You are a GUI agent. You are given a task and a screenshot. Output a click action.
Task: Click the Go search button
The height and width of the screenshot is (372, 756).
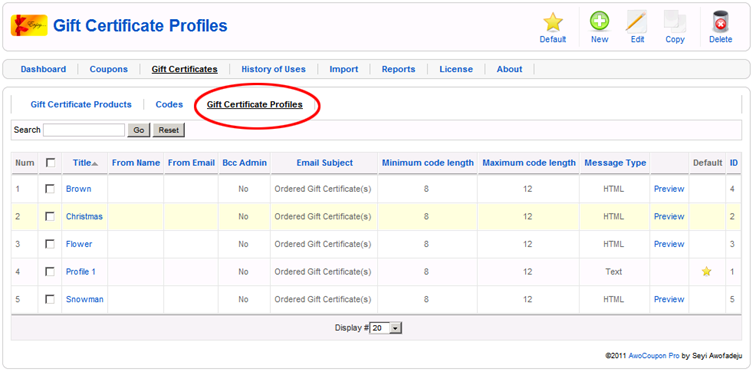pyautogui.click(x=139, y=130)
